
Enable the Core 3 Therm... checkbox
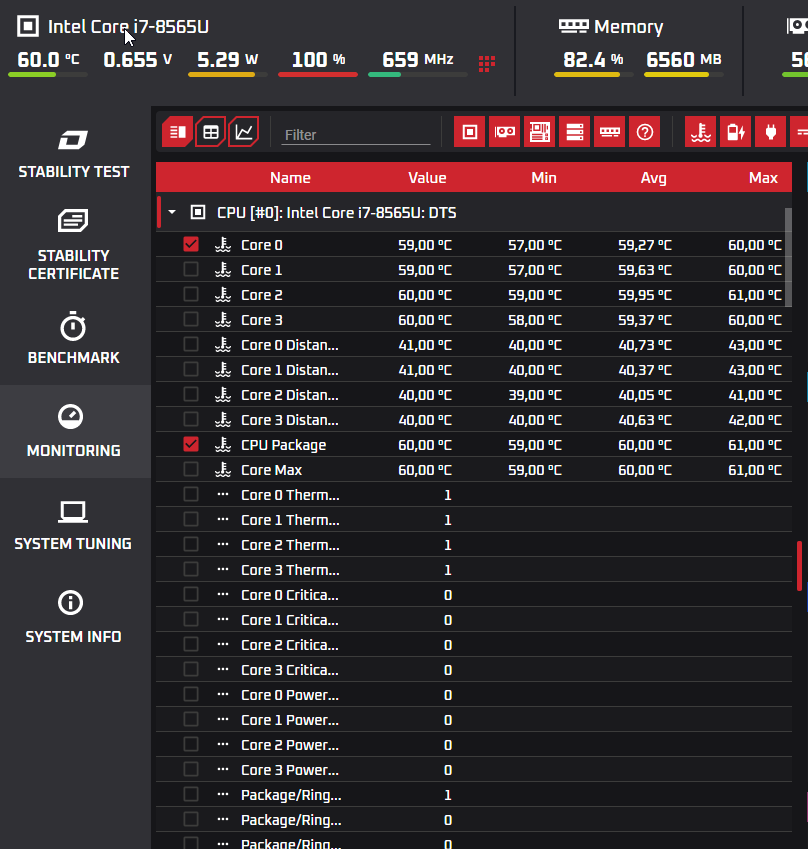[191, 570]
